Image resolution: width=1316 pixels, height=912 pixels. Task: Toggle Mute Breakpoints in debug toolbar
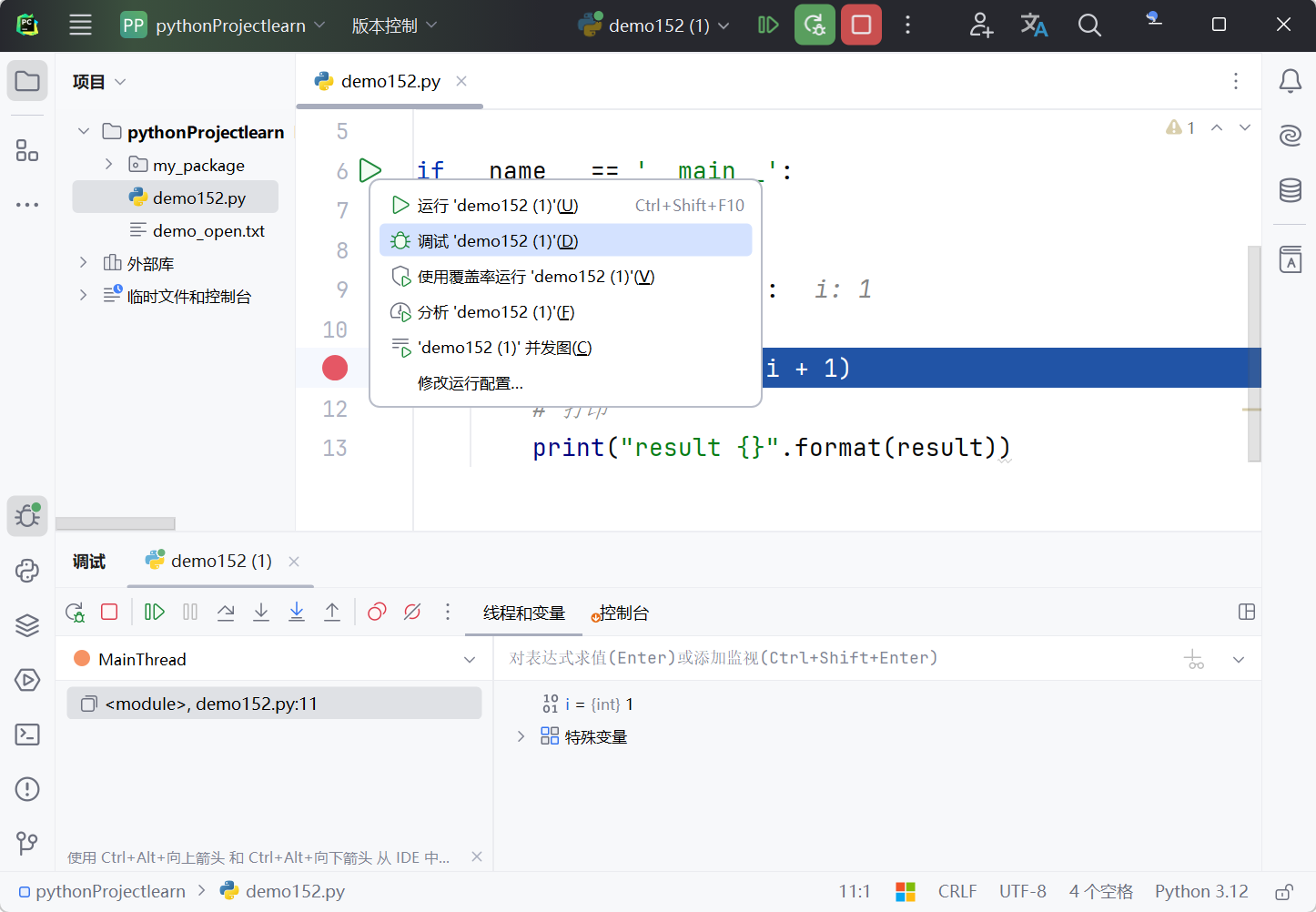(412, 612)
